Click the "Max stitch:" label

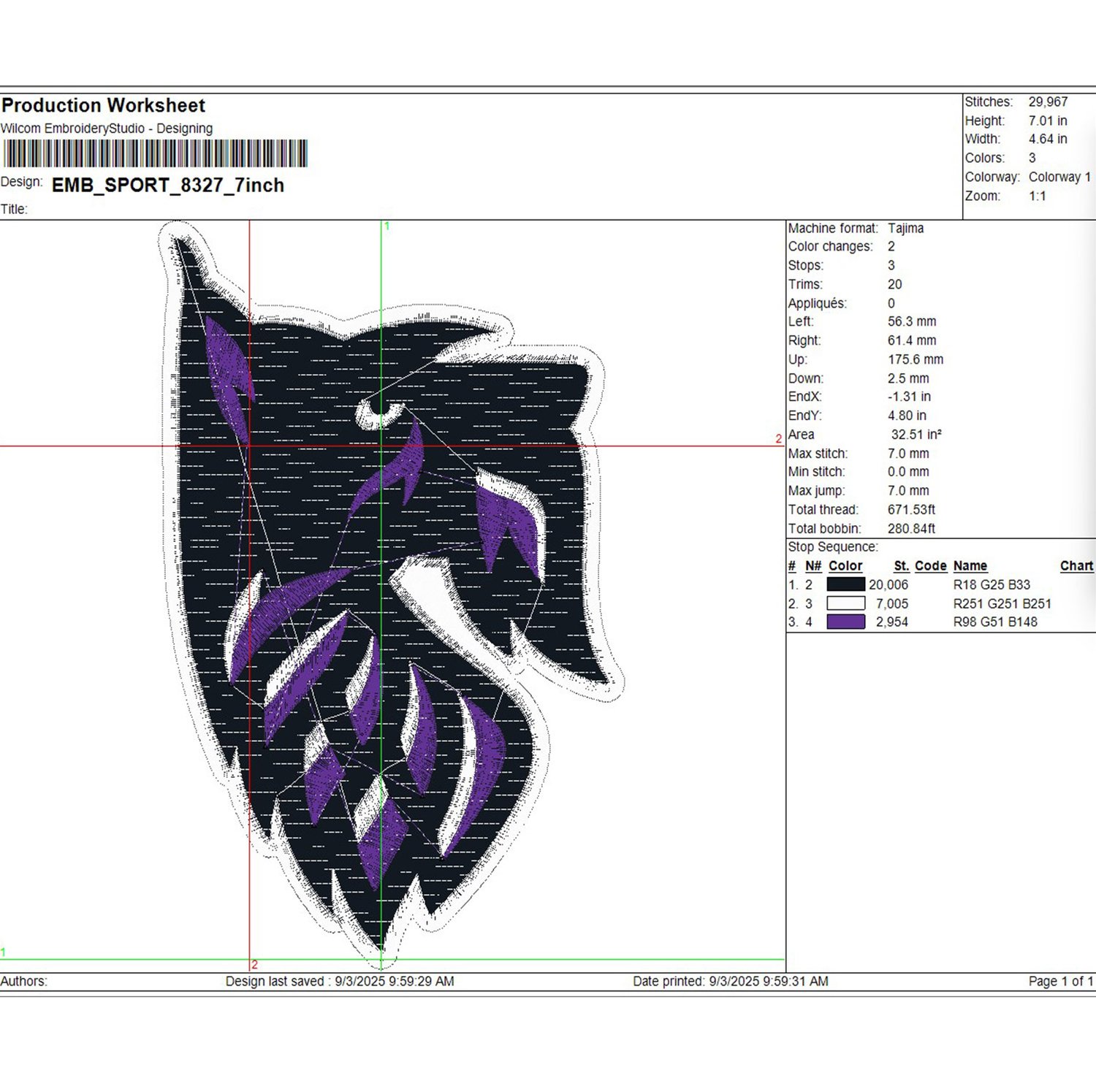818,454
